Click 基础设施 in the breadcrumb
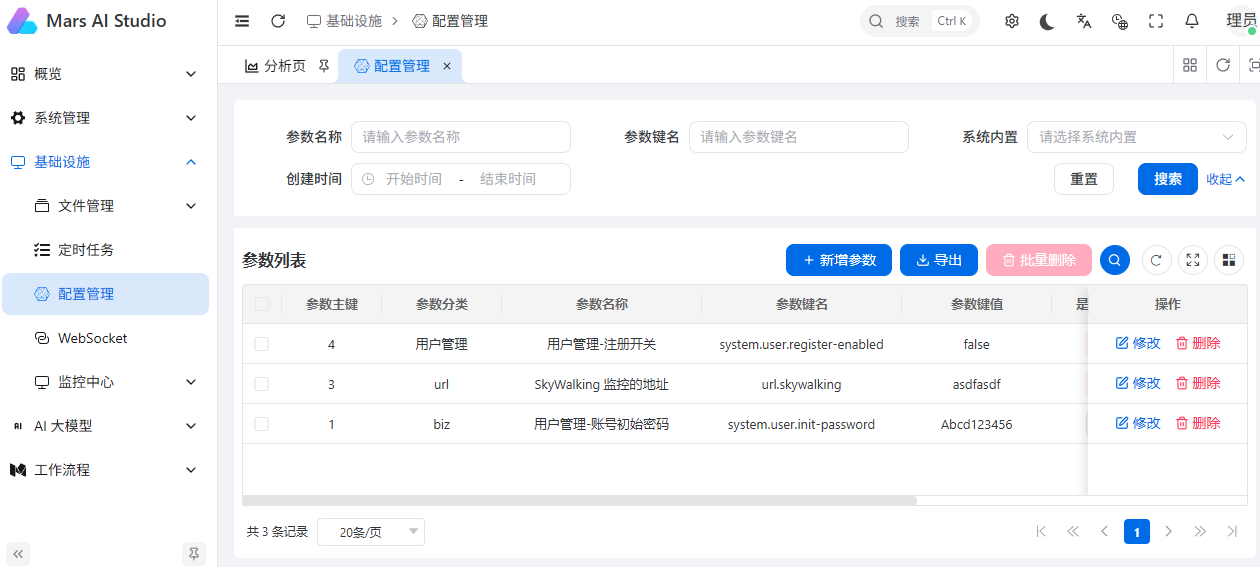The height and width of the screenshot is (567, 1260). (344, 21)
